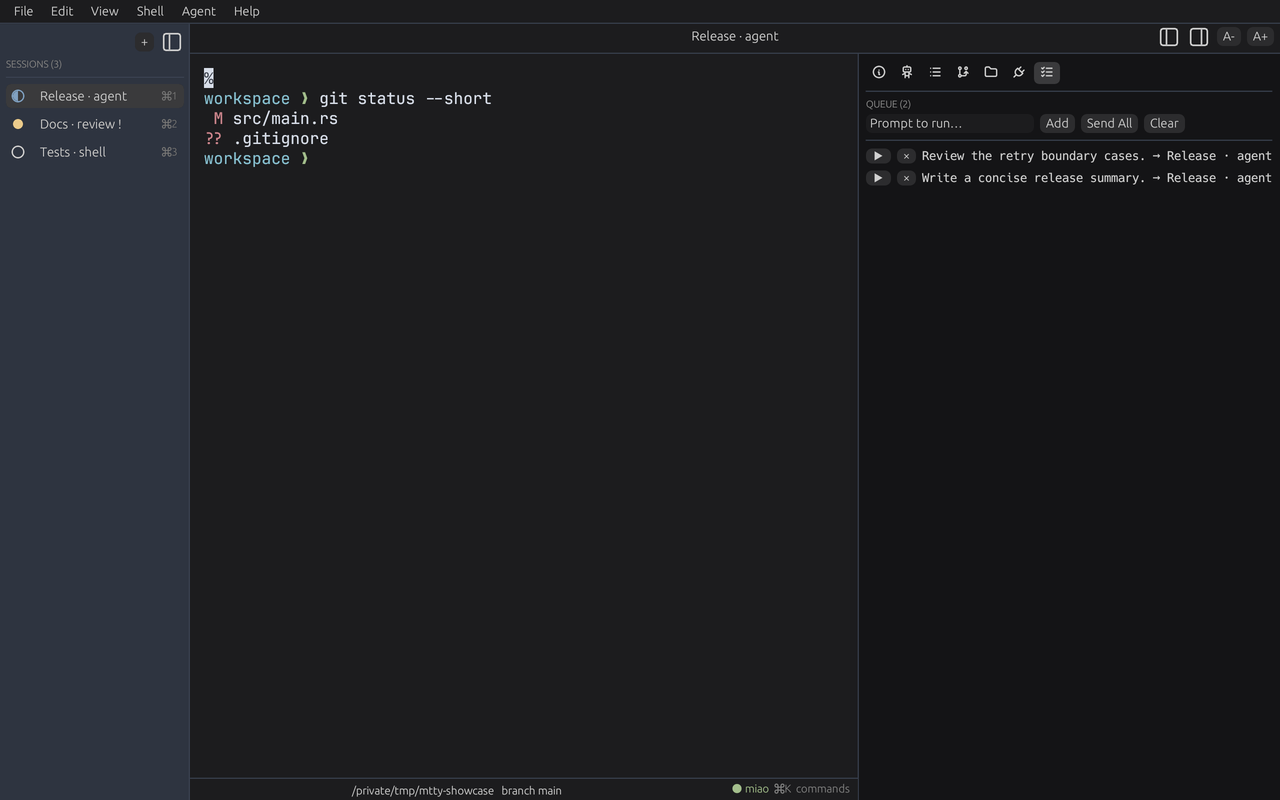Open the Shell menu
1280x800 pixels.
tap(150, 11)
